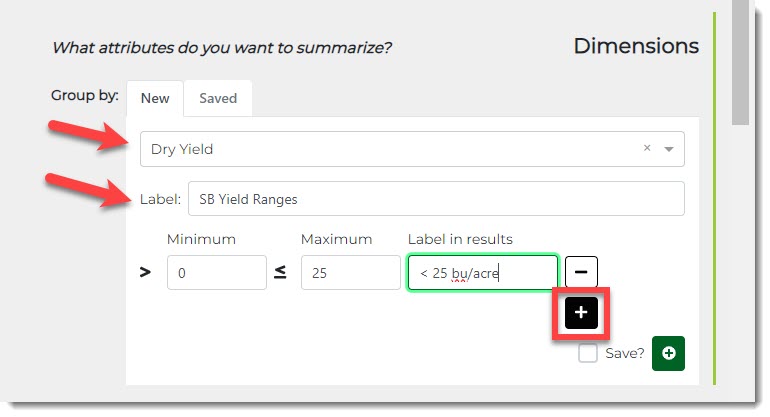Click the Dimensions heading
The image size is (770, 417).
[x=636, y=46]
